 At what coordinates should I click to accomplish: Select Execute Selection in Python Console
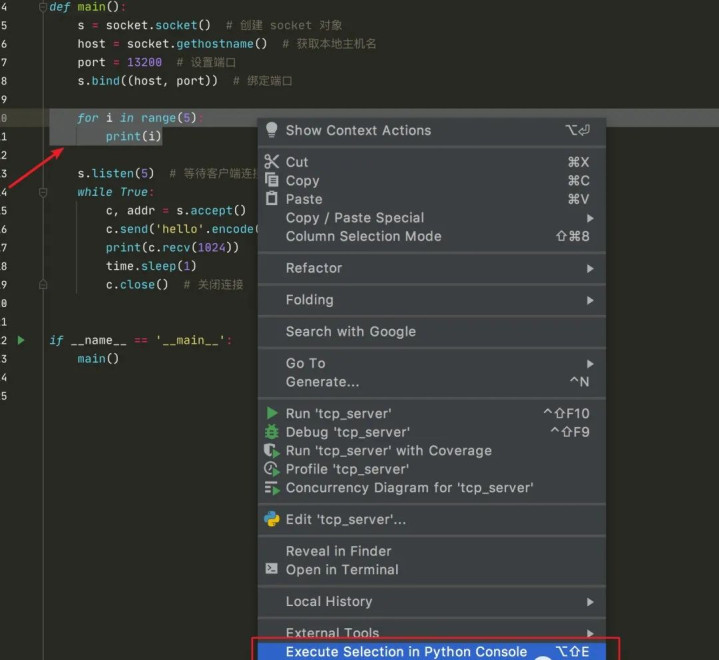pyautogui.click(x=406, y=652)
